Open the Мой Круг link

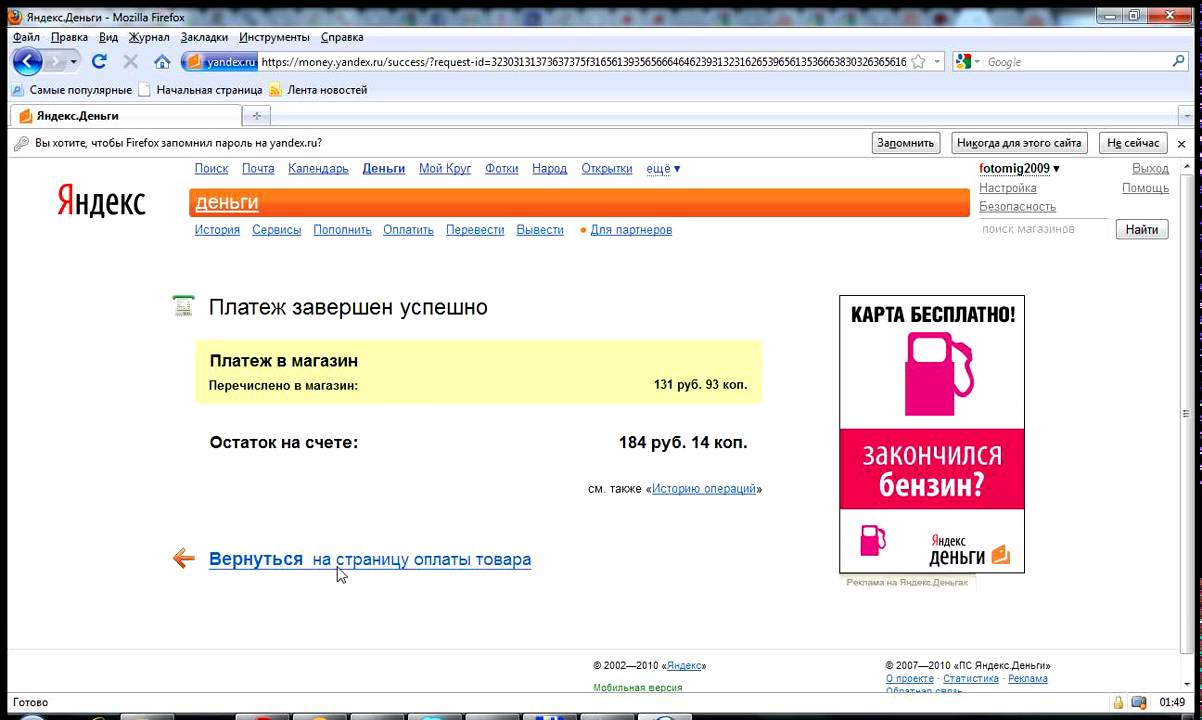pyautogui.click(x=445, y=169)
